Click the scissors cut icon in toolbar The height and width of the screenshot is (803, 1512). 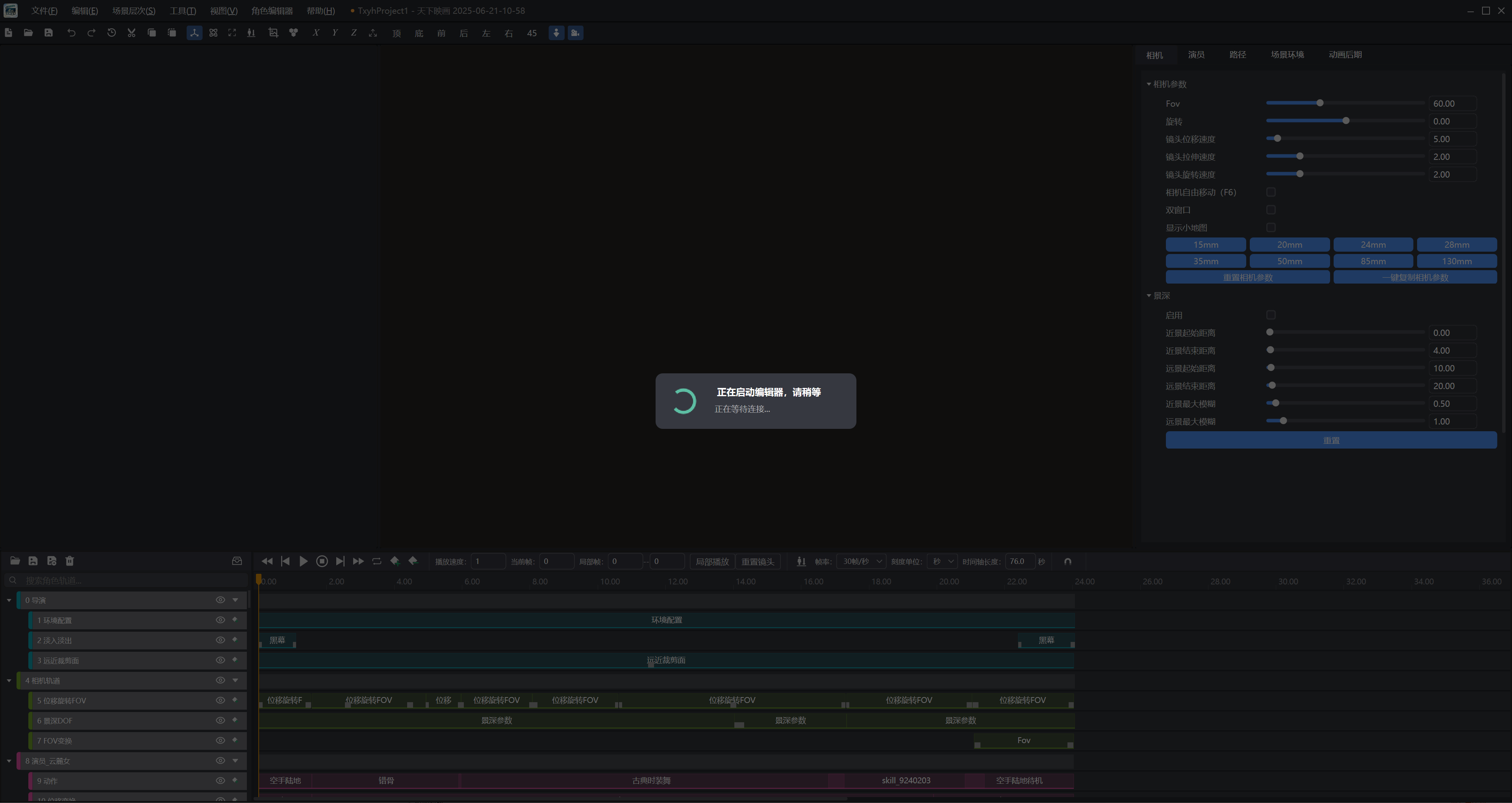(132, 33)
